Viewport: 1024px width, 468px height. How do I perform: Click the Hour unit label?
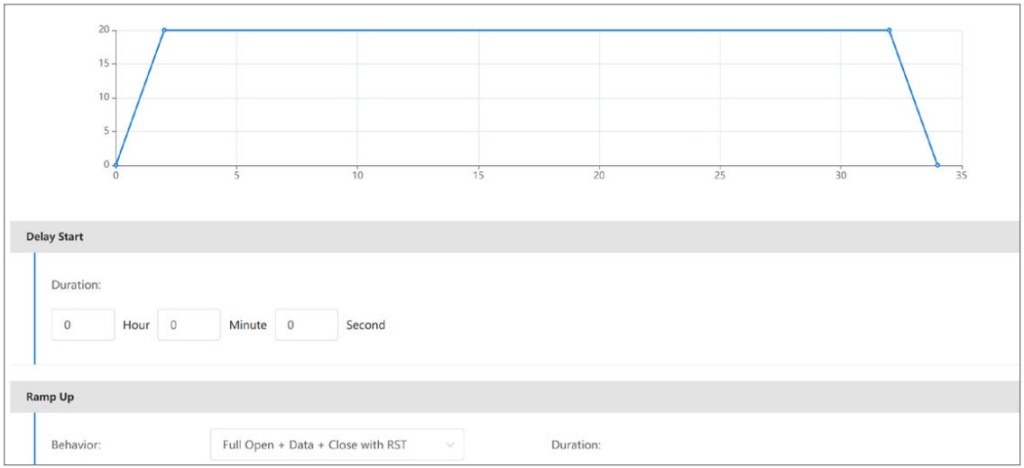[136, 325]
